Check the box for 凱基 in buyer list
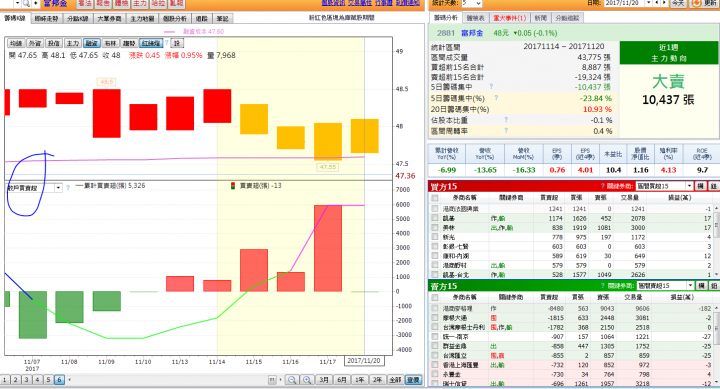 point(435,218)
